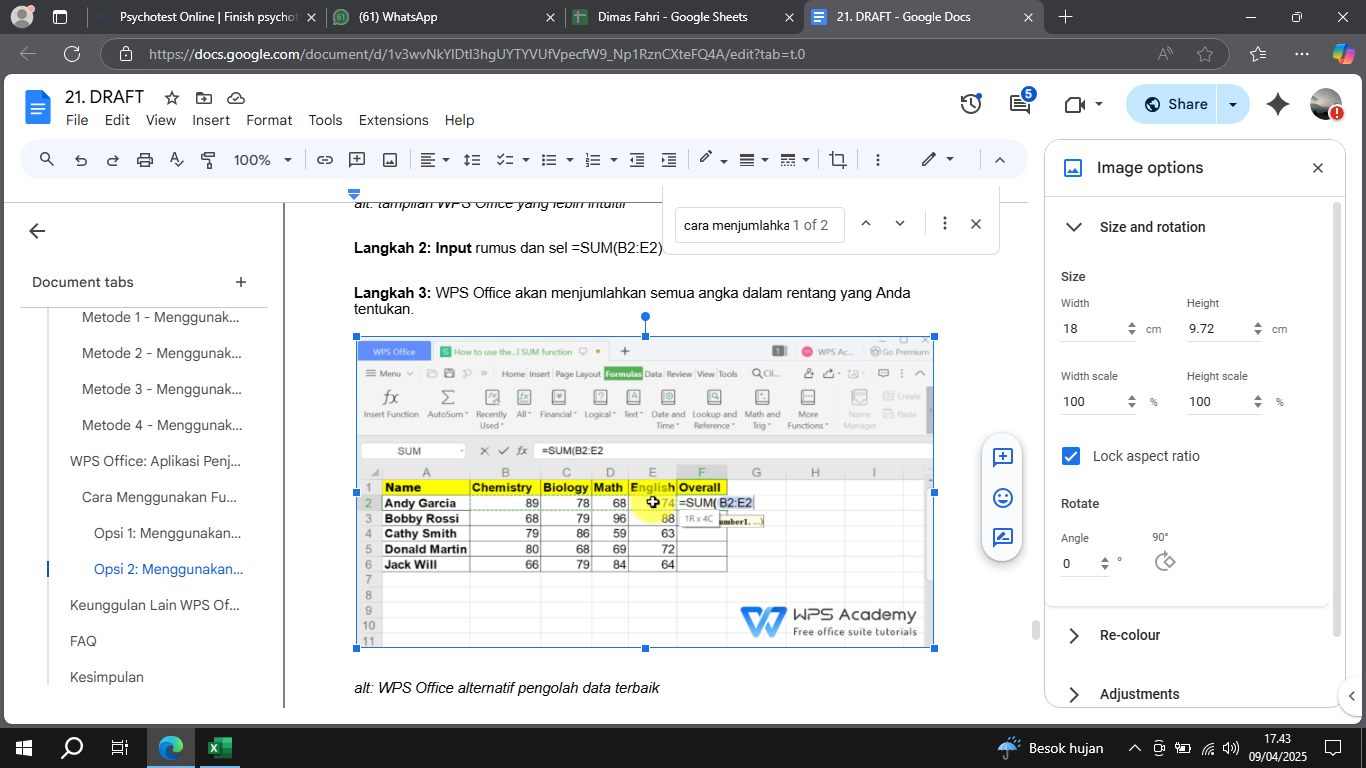Select the Opsi 2 document tab heading
Screen dimensions: 1366x768
[168, 569]
